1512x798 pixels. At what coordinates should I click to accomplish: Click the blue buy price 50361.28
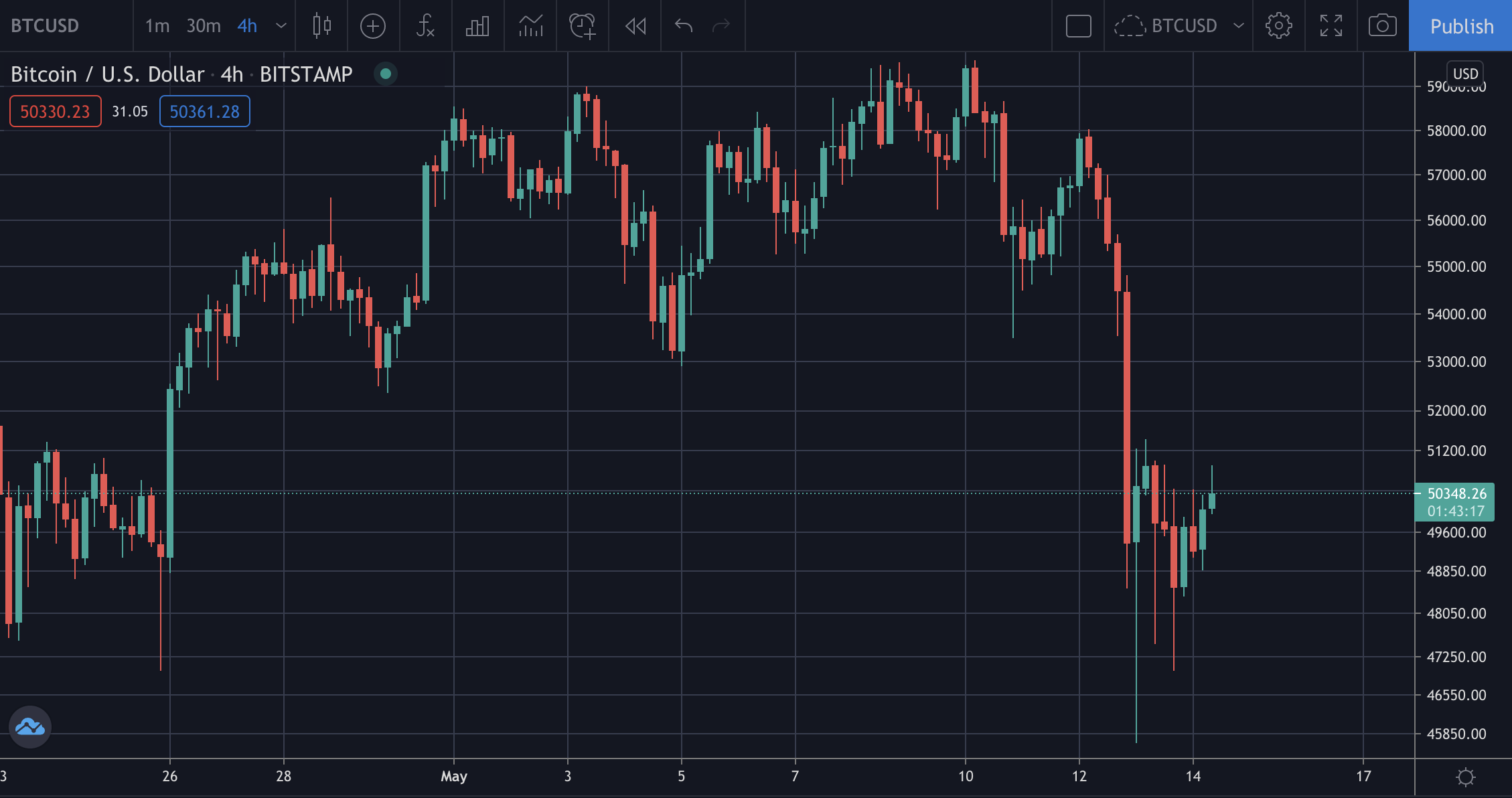pos(204,111)
